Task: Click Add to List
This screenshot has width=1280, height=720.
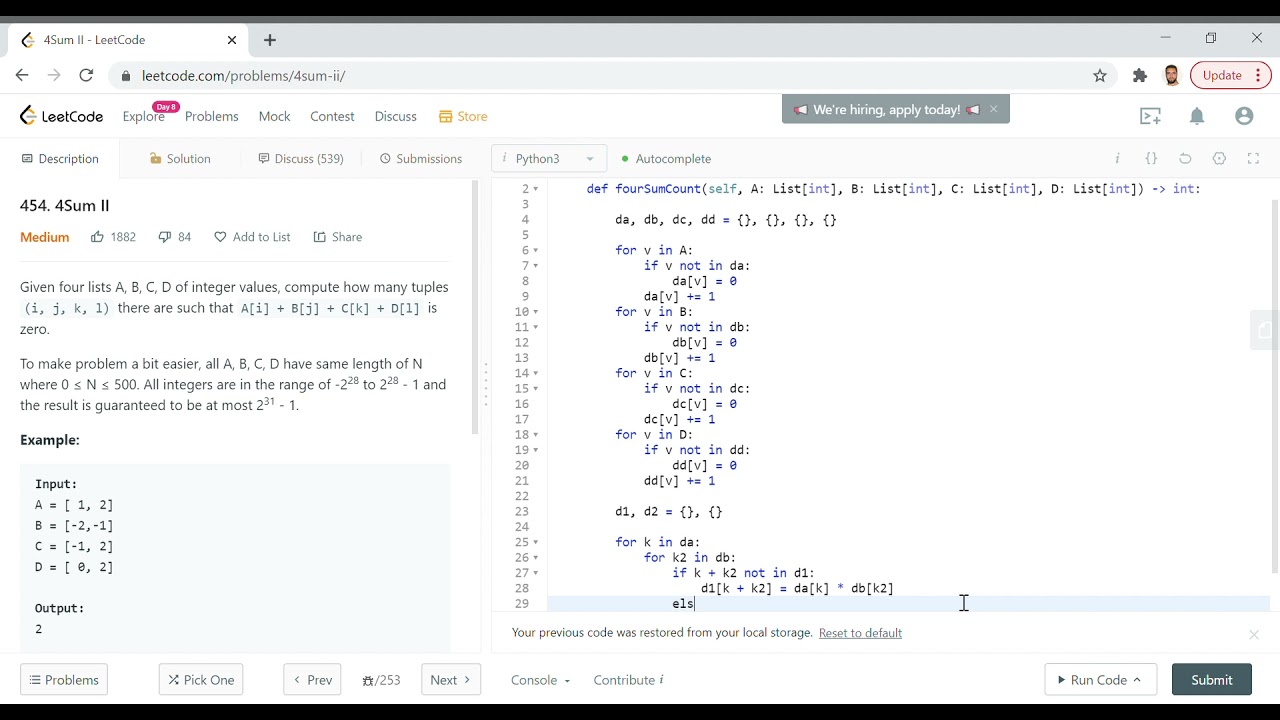Action: 252,237
